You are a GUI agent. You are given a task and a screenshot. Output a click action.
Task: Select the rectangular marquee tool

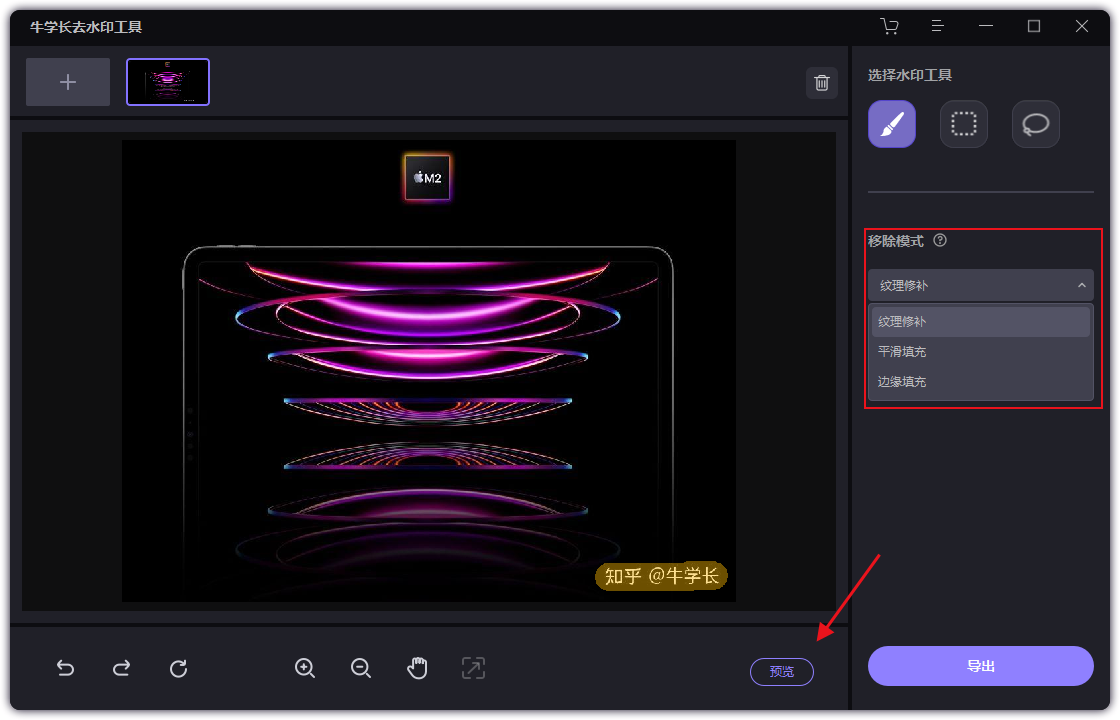tap(964, 124)
